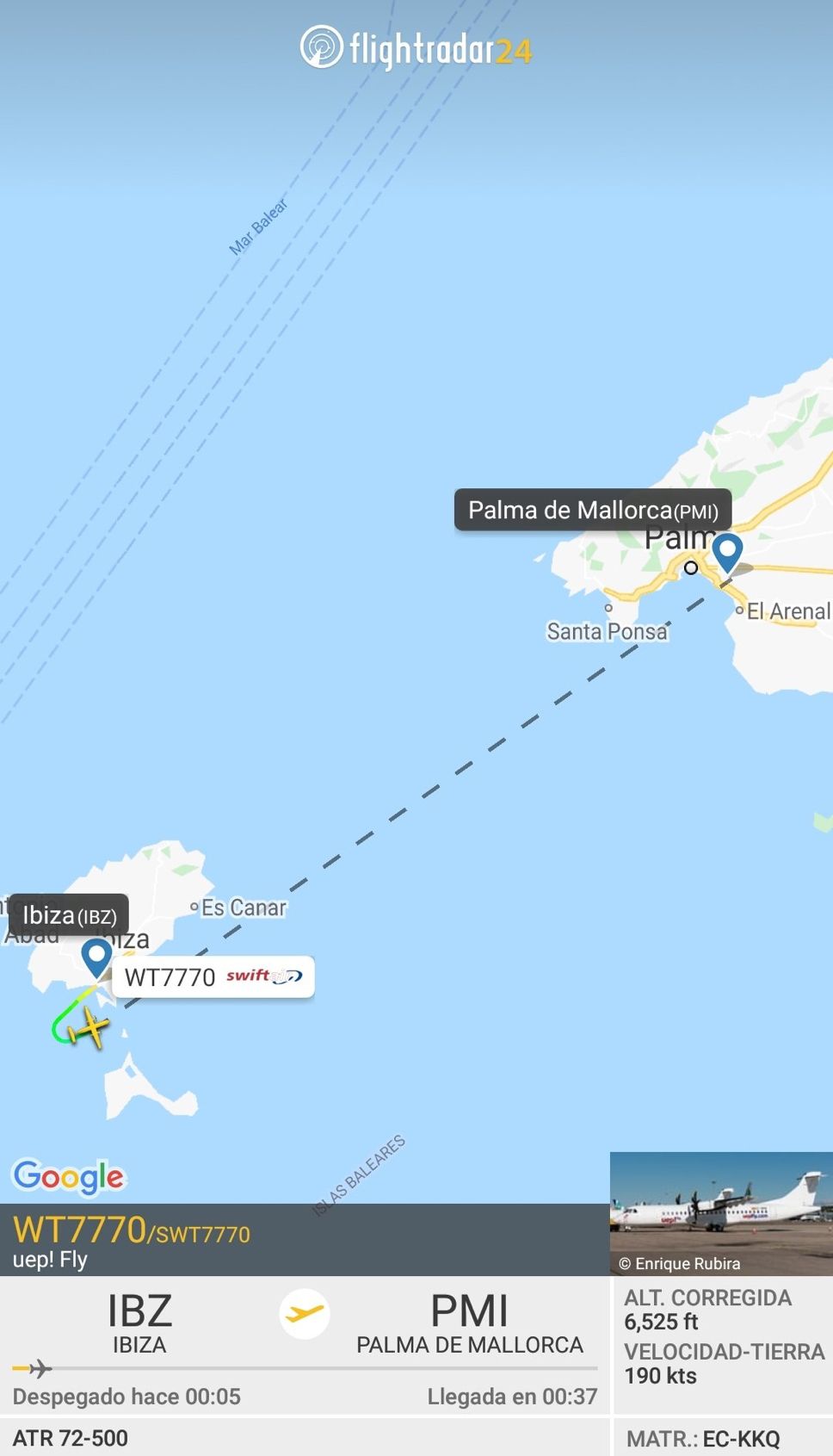Tap the IBZ Ibiza origin airport
Screen dimensions: 833x1456
click(x=139, y=1323)
